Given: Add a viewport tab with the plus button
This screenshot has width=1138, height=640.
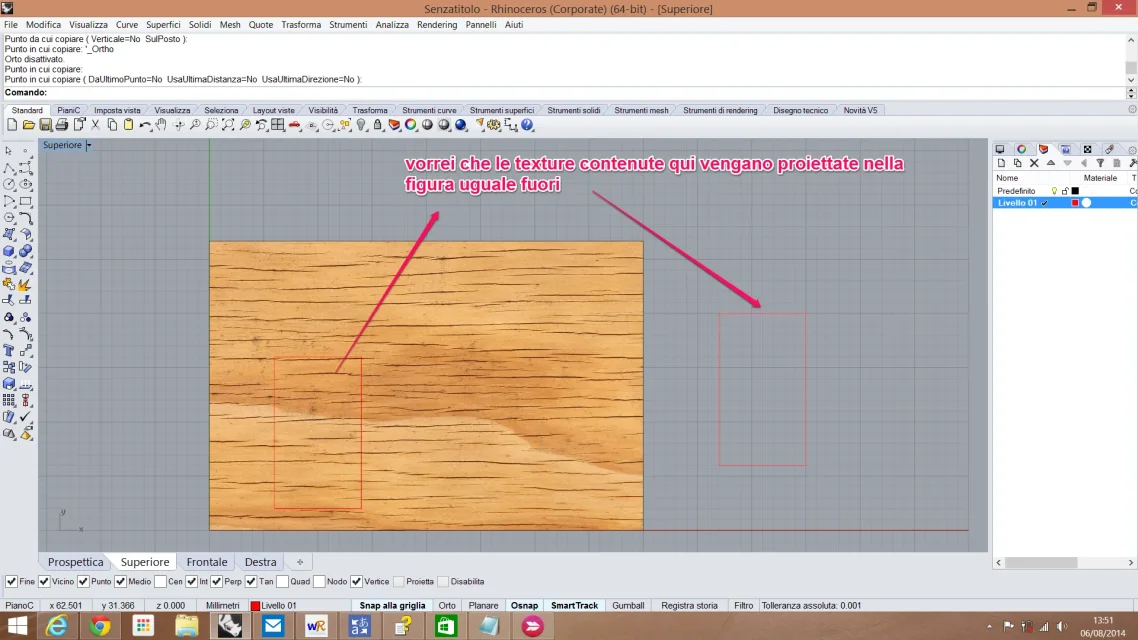Looking at the screenshot, I should point(300,562).
